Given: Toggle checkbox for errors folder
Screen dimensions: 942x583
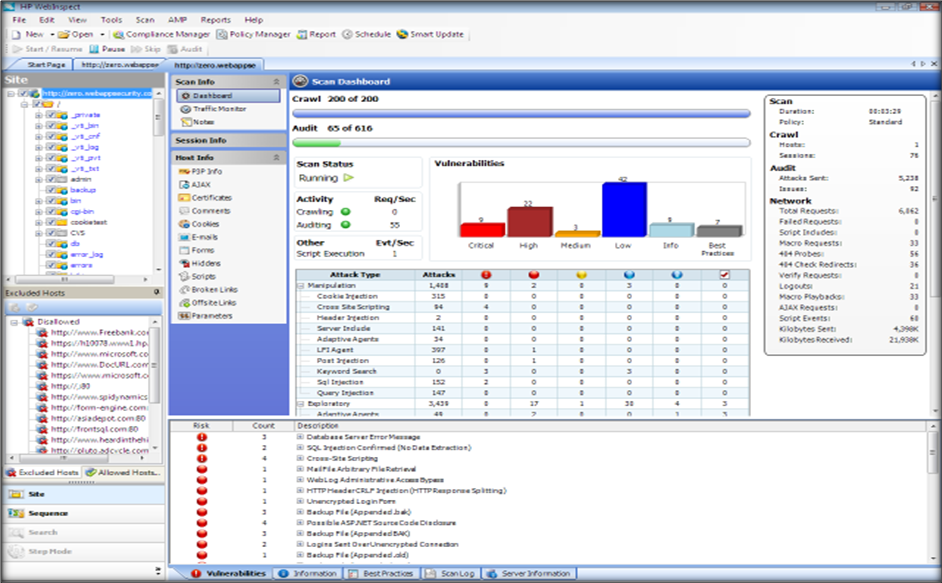Looking at the screenshot, I should [51, 265].
